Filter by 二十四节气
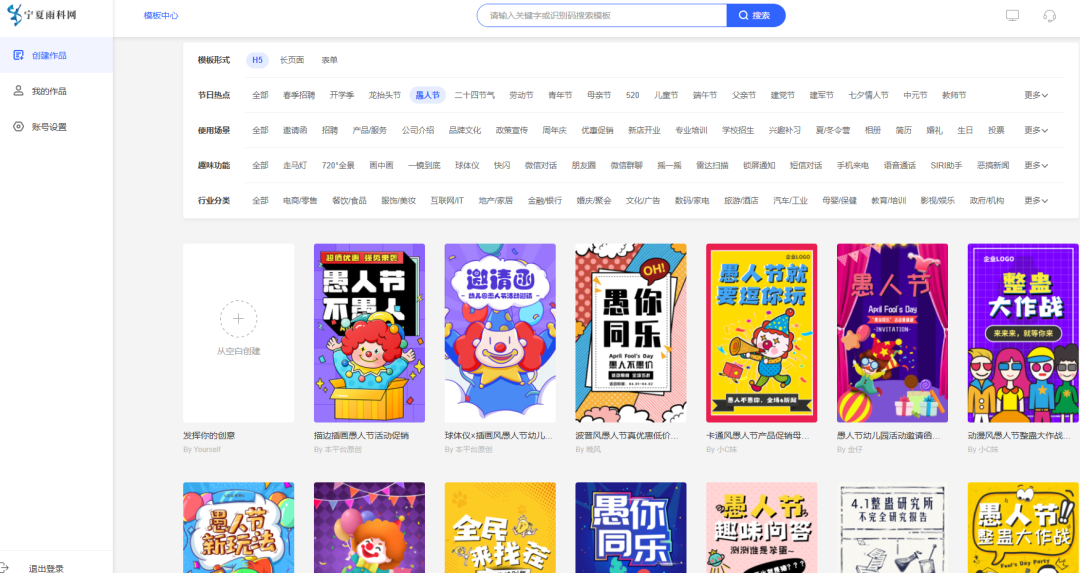This screenshot has width=1080, height=573. [x=475, y=95]
